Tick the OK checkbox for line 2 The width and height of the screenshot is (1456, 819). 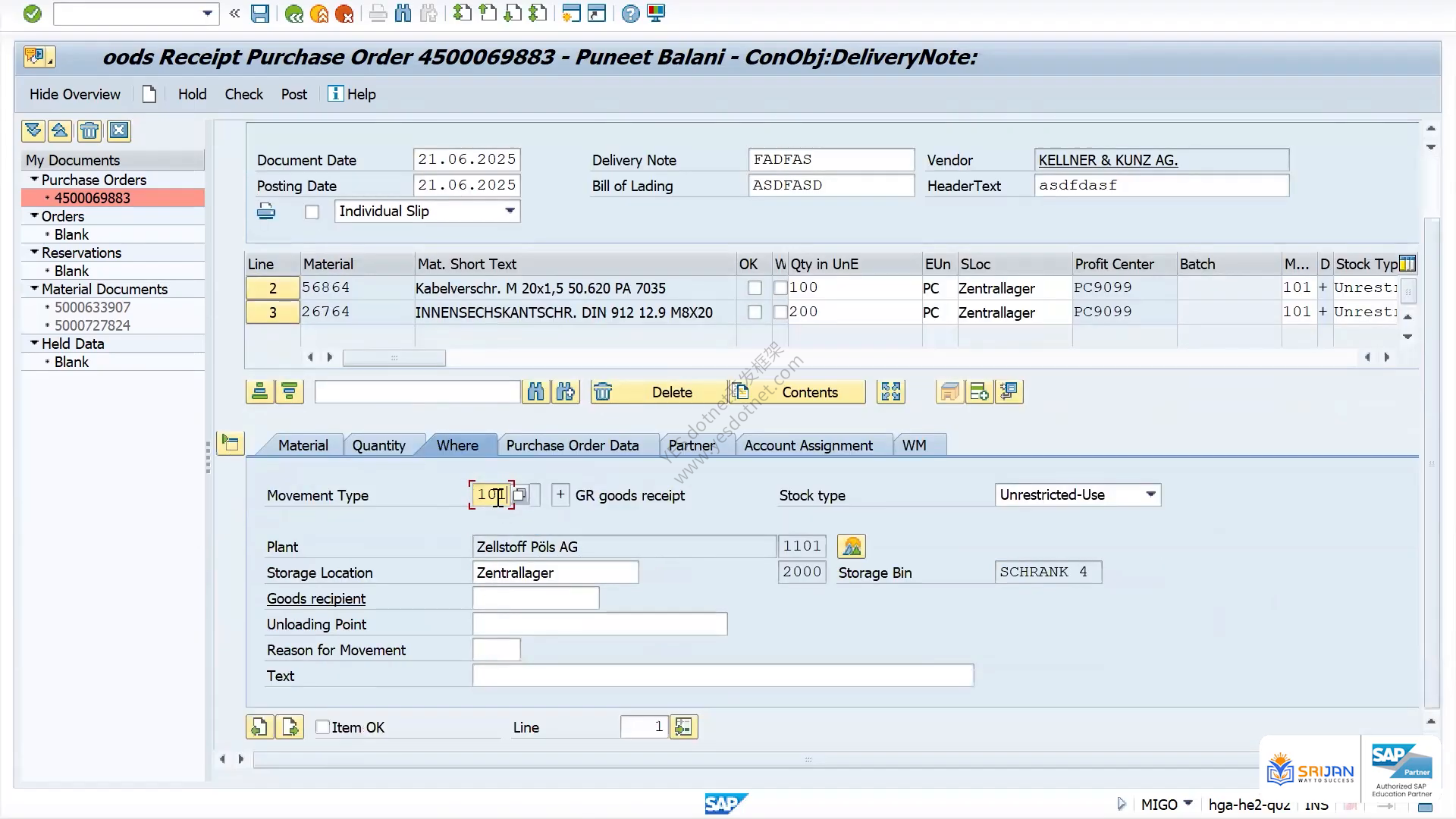[755, 288]
